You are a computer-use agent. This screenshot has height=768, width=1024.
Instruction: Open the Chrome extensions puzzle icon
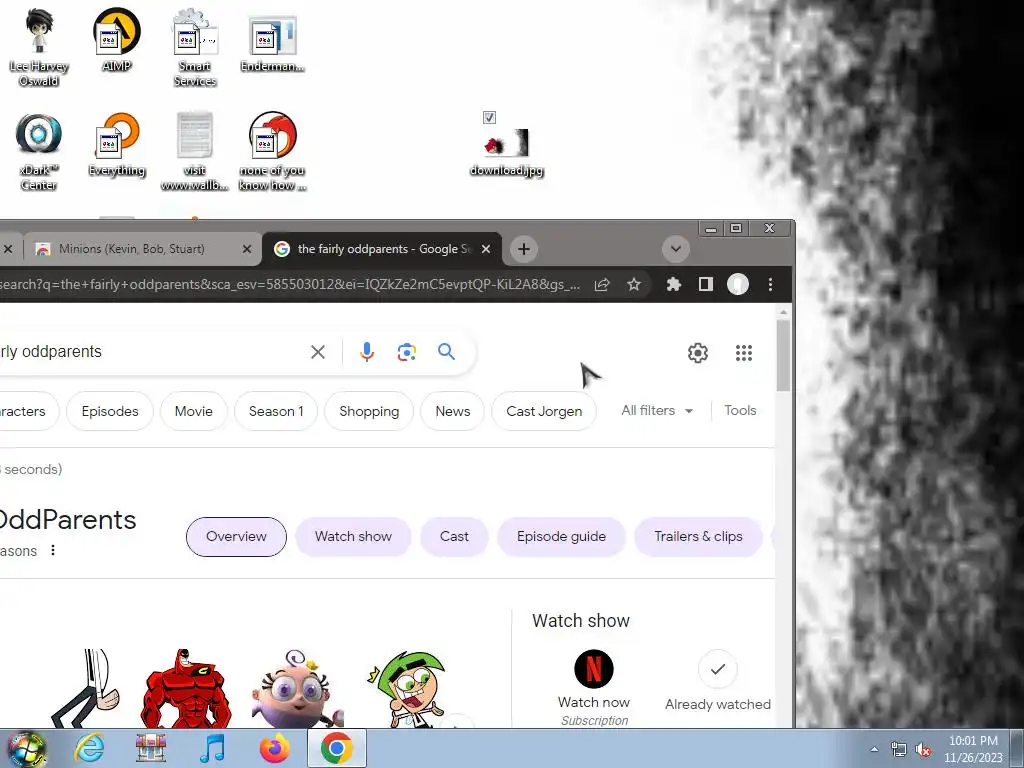[673, 285]
